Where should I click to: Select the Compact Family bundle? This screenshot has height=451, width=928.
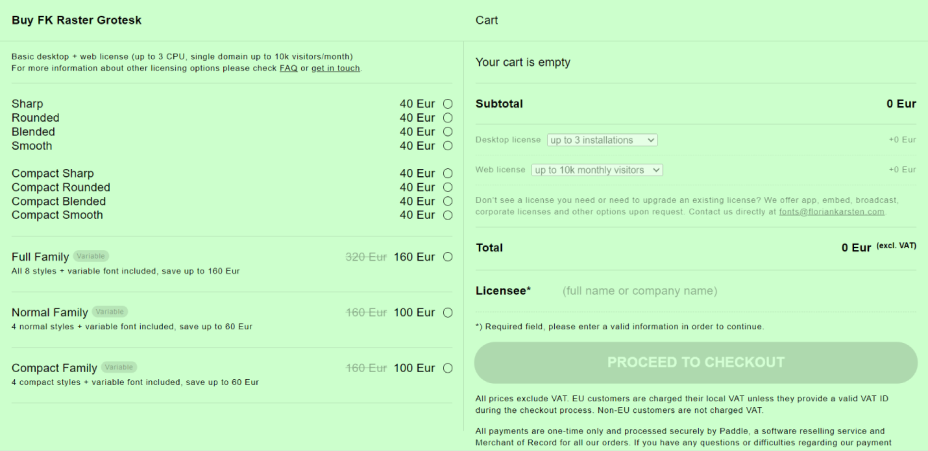pyautogui.click(x=447, y=368)
